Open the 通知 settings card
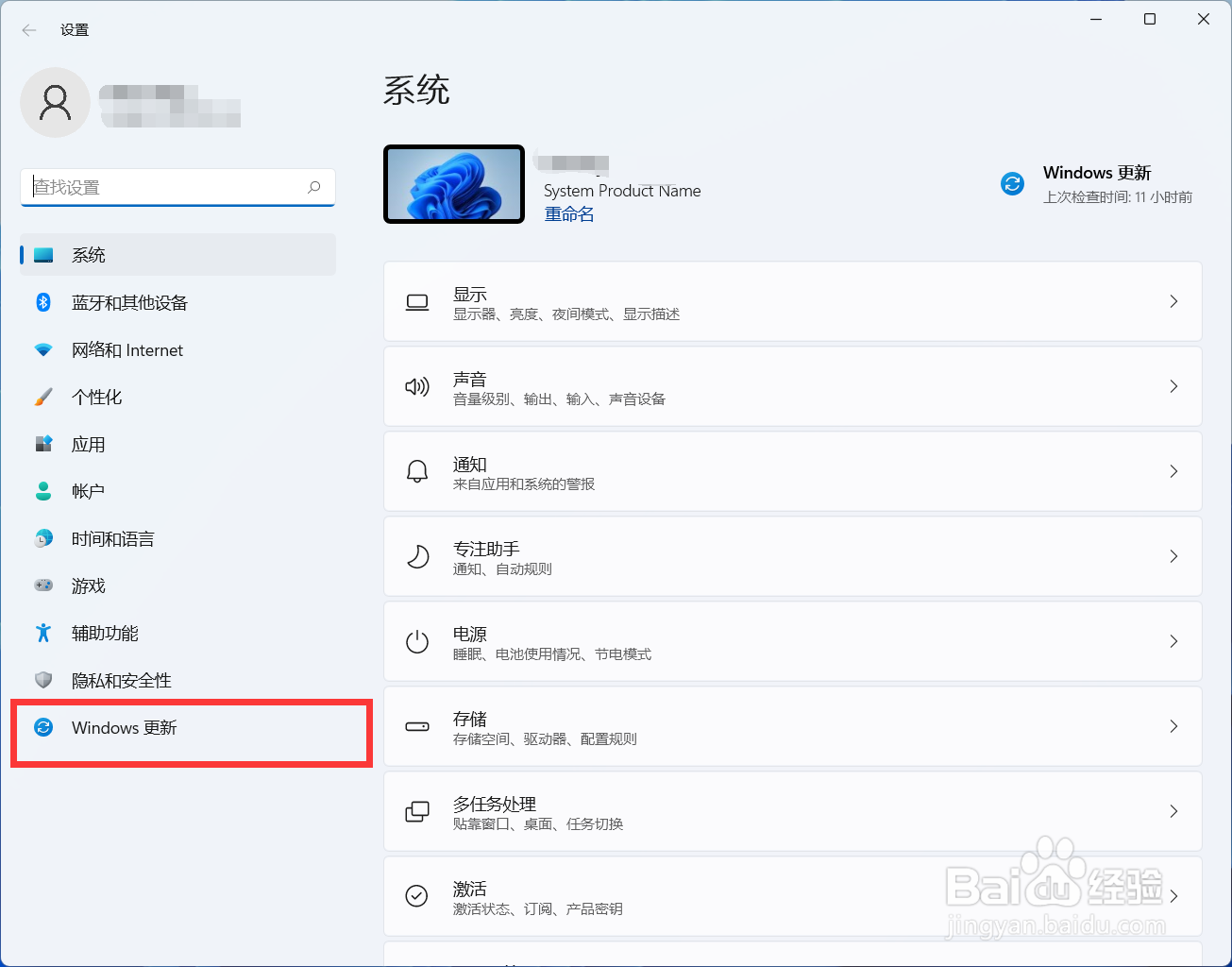This screenshot has height=967, width=1232. coord(793,471)
